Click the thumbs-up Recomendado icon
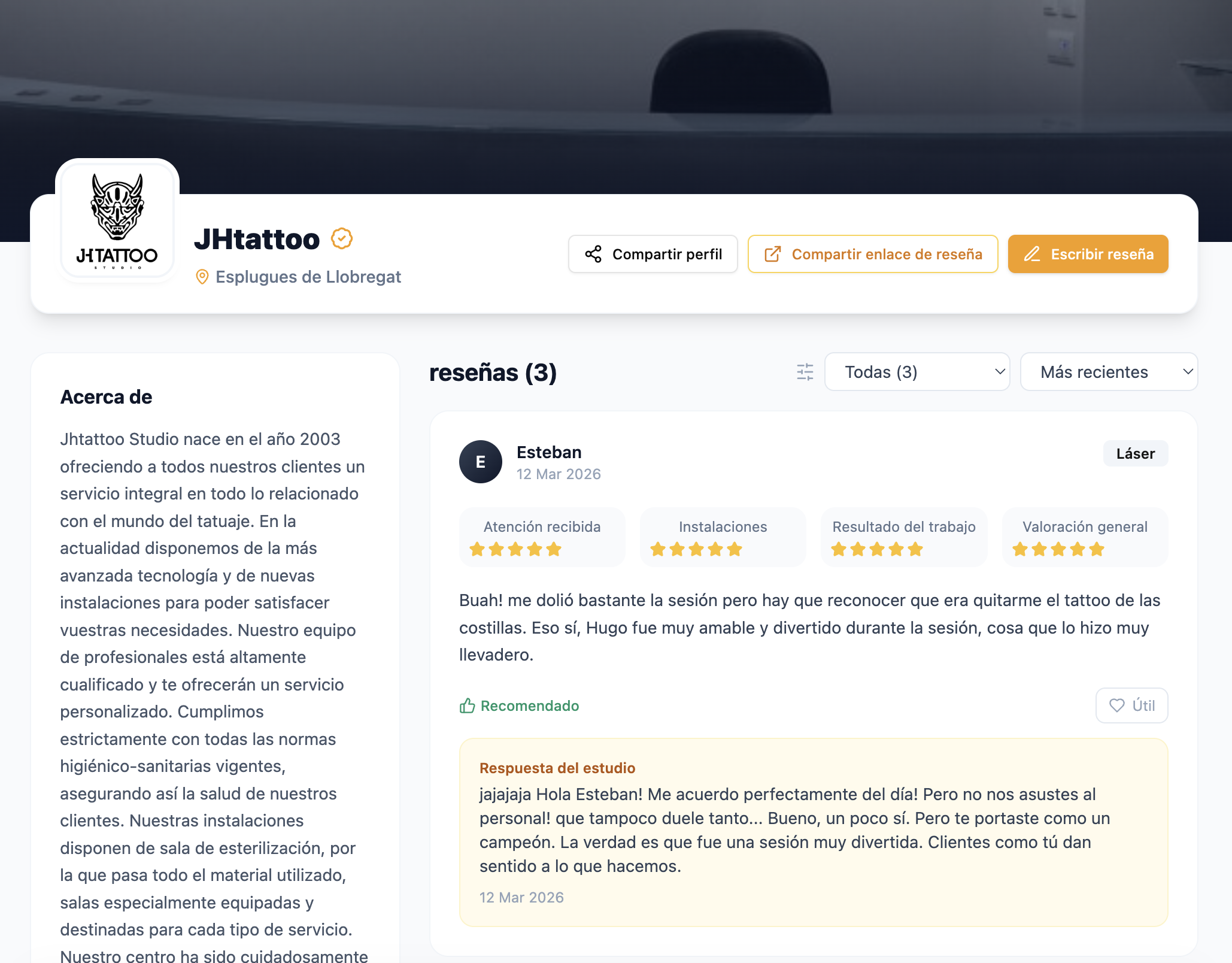 pyautogui.click(x=468, y=705)
